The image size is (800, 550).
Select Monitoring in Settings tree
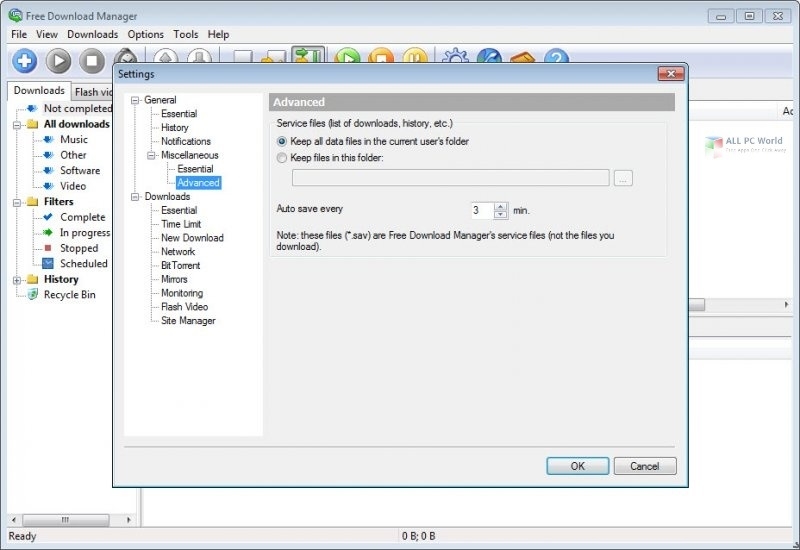(x=182, y=293)
